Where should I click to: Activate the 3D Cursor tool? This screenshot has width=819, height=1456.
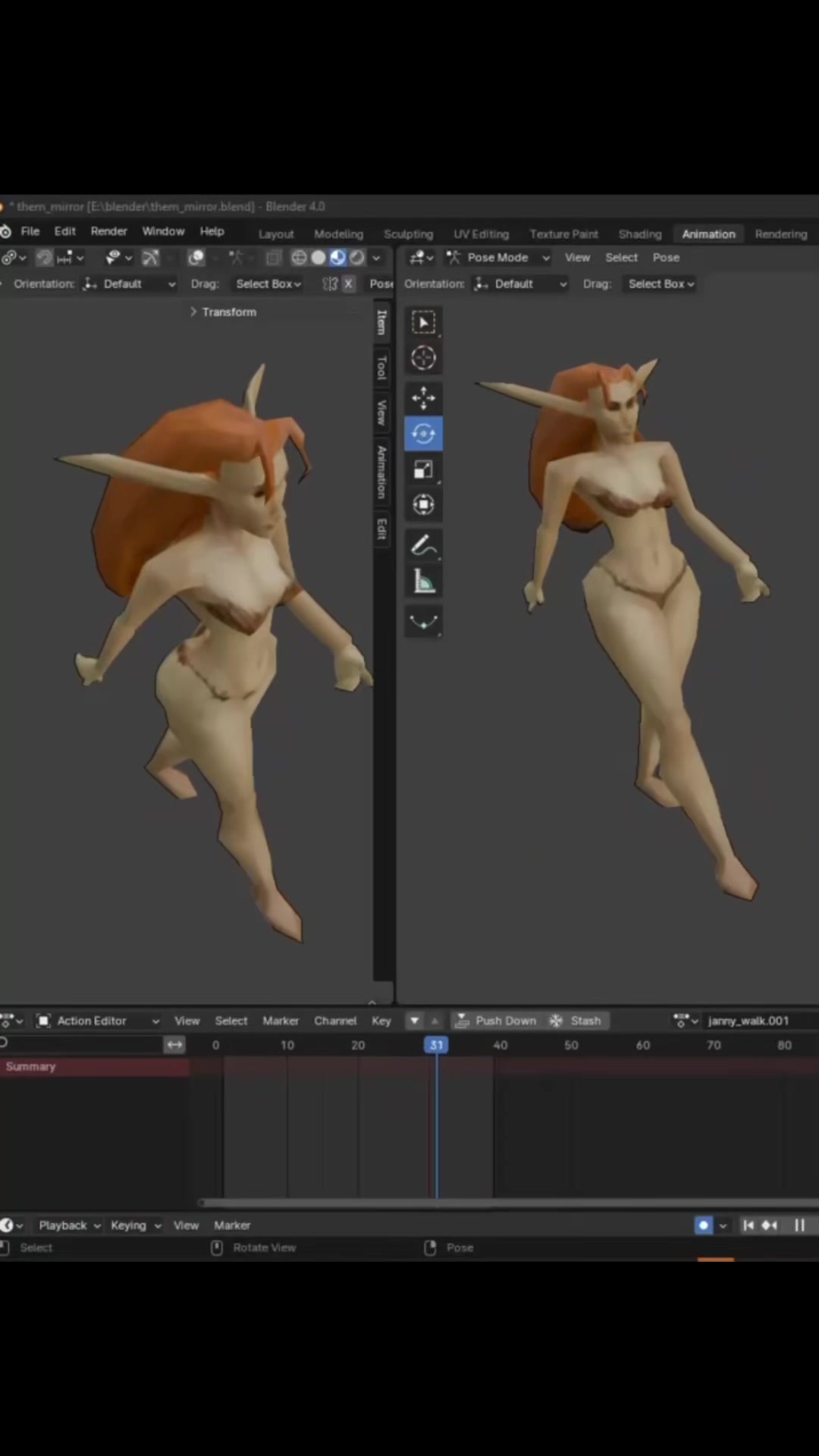point(423,358)
